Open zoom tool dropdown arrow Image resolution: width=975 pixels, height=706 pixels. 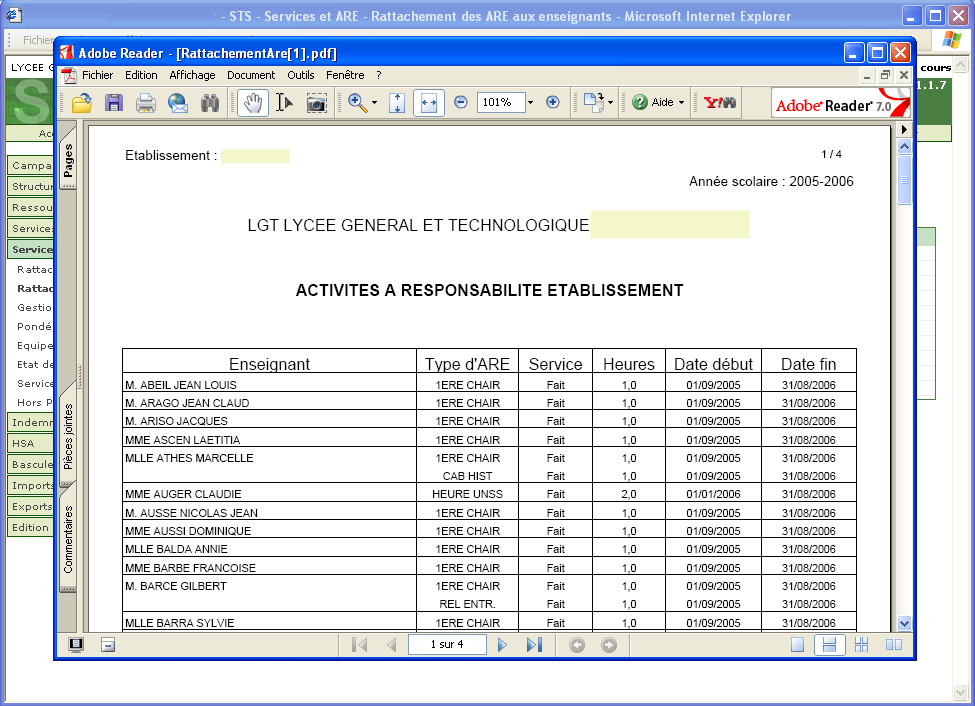374,103
